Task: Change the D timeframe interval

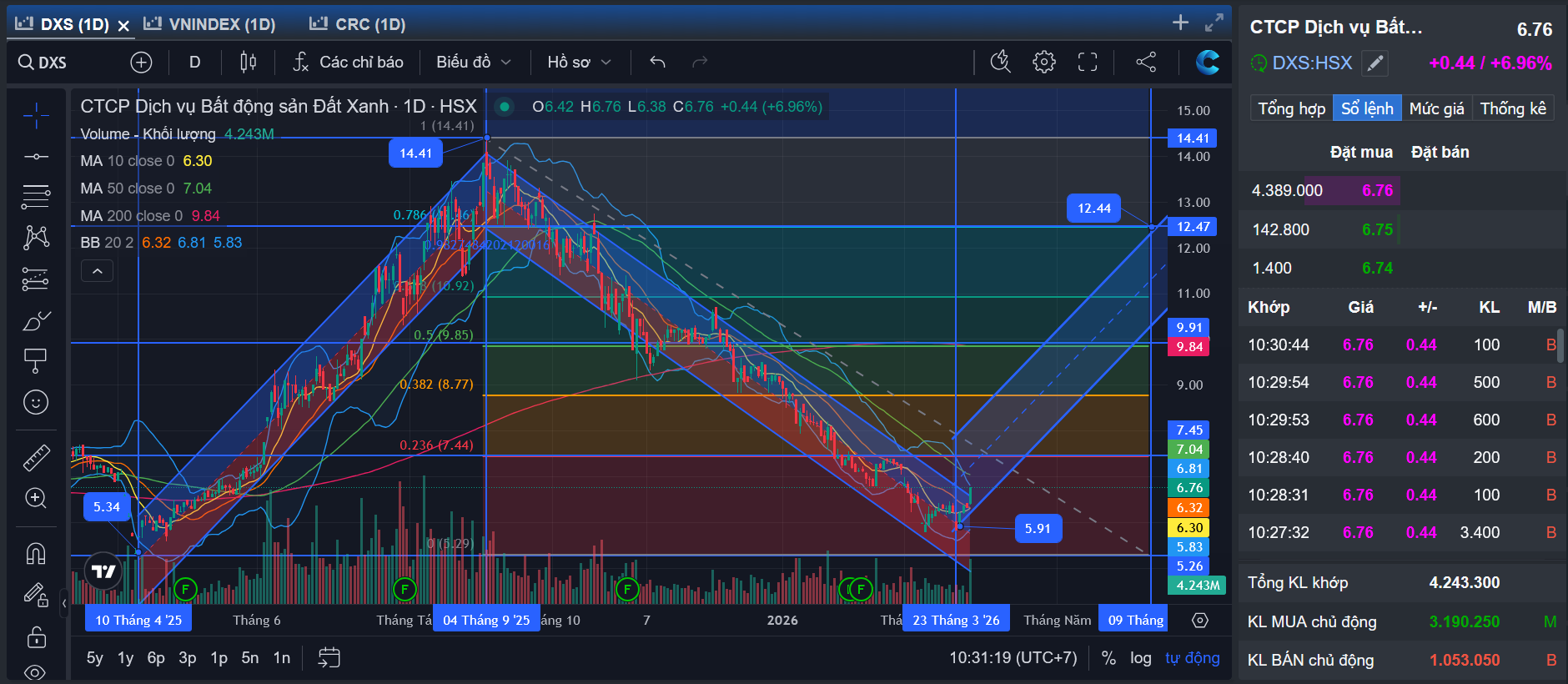Action: [194, 62]
